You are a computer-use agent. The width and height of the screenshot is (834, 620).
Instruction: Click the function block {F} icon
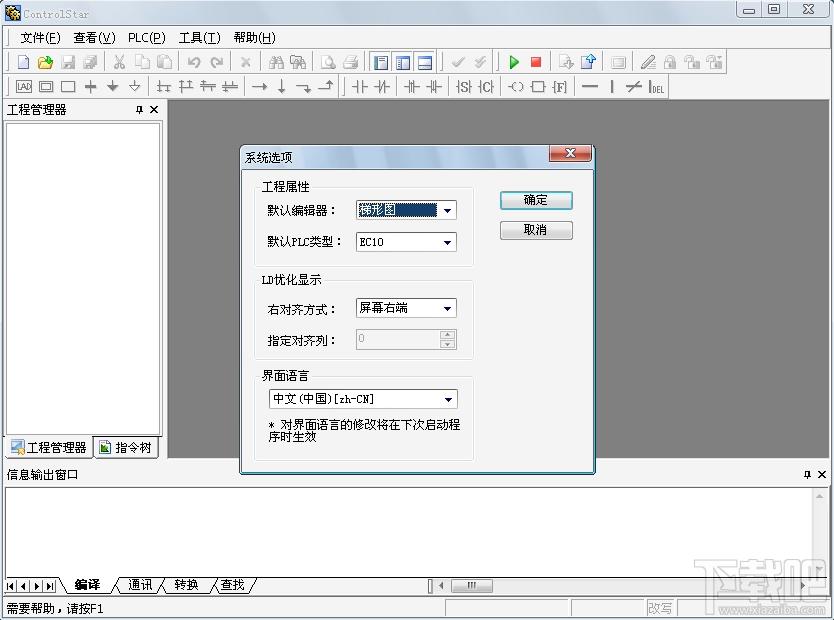coord(559,87)
